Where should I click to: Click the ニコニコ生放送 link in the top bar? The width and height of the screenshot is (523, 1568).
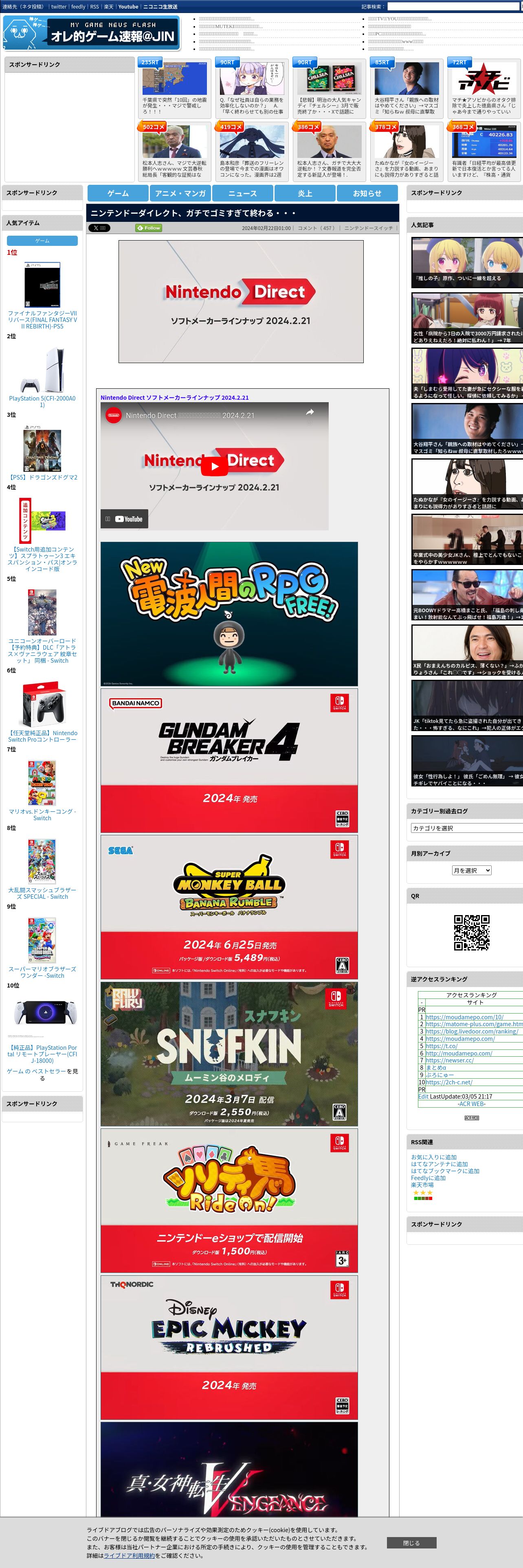coord(160,7)
